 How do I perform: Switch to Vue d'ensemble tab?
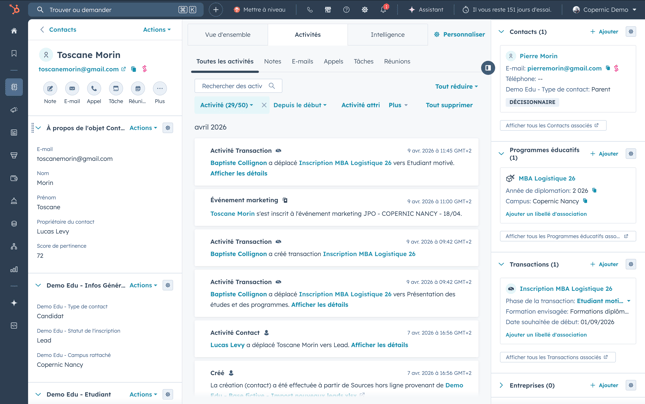coord(227,35)
